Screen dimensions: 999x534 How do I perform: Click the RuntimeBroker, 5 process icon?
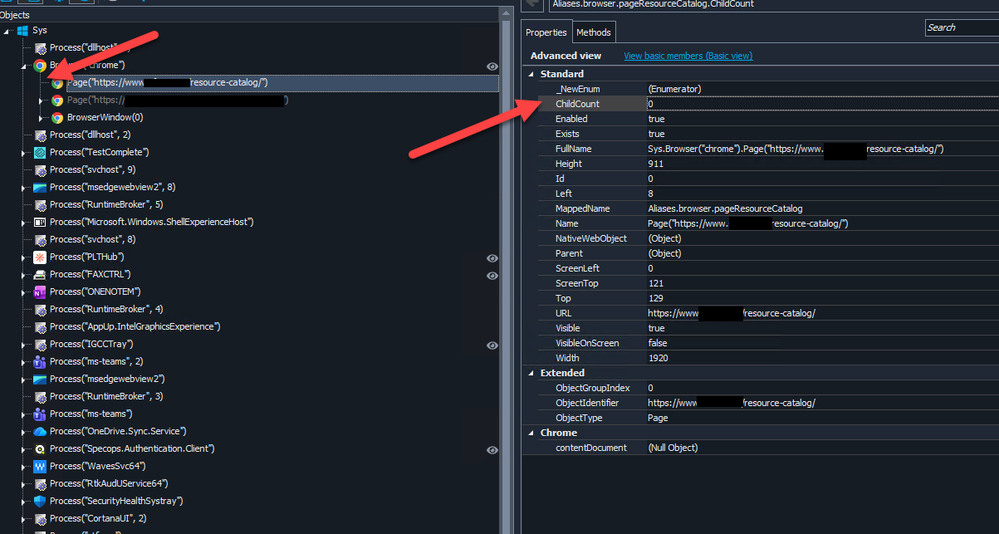40,205
